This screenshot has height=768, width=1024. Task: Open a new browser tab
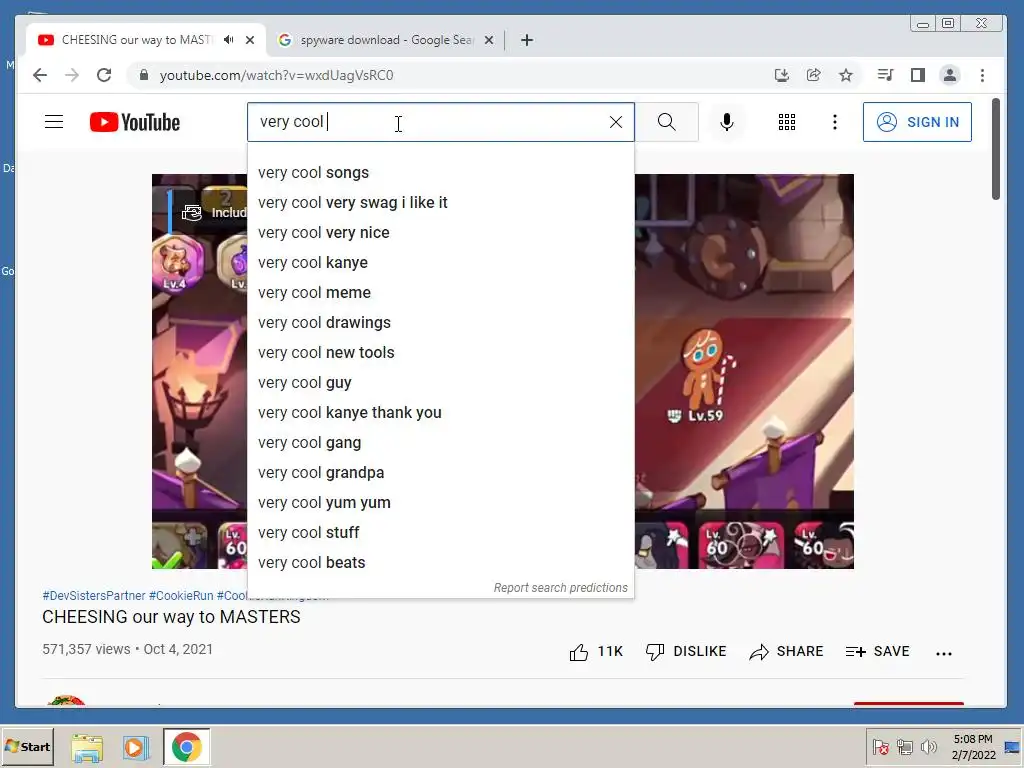click(x=527, y=40)
